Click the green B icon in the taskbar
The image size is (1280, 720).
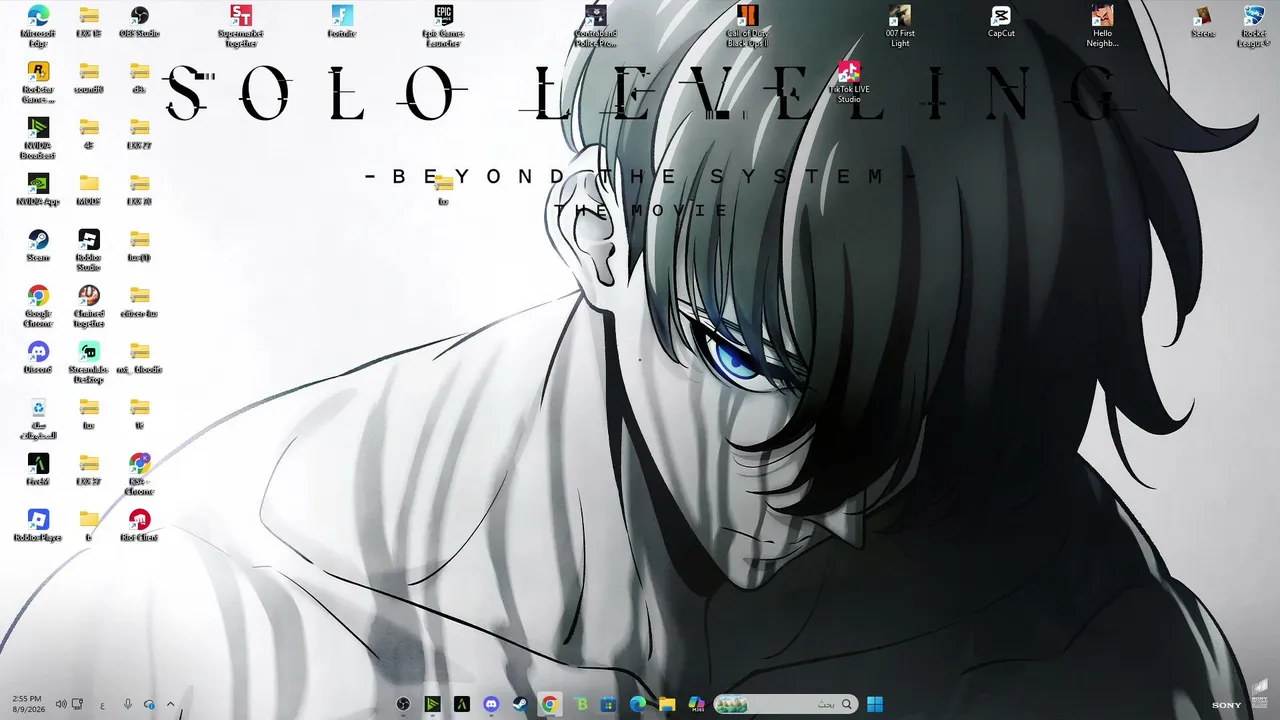(579, 704)
